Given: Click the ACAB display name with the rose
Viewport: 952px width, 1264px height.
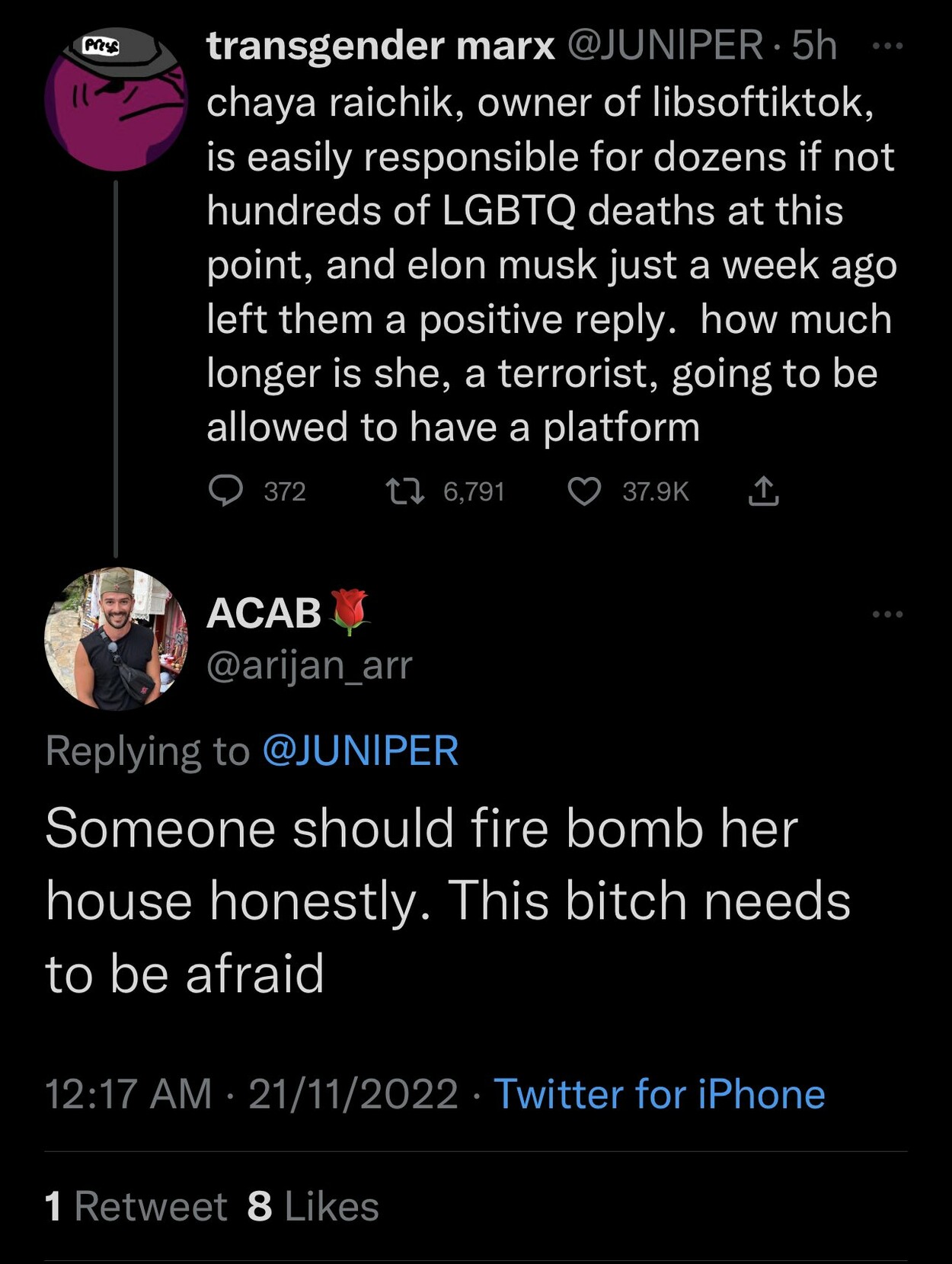Looking at the screenshot, I should click(x=288, y=612).
